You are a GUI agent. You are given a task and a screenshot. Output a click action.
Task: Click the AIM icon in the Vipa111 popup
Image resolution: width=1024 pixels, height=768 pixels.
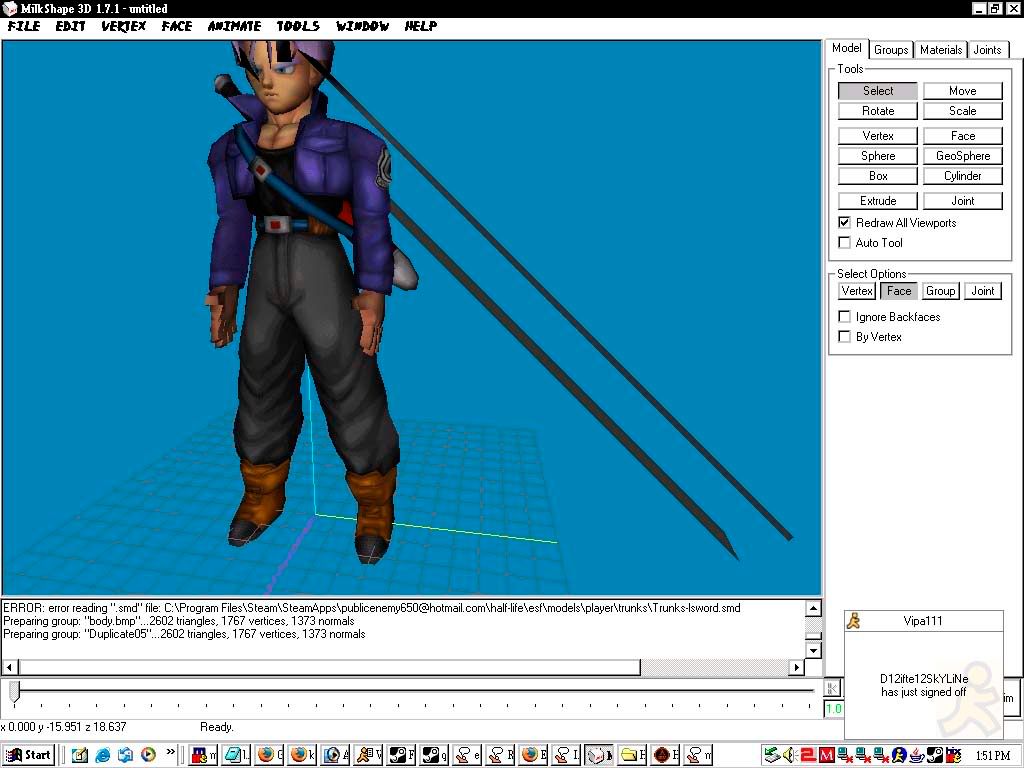(853, 621)
